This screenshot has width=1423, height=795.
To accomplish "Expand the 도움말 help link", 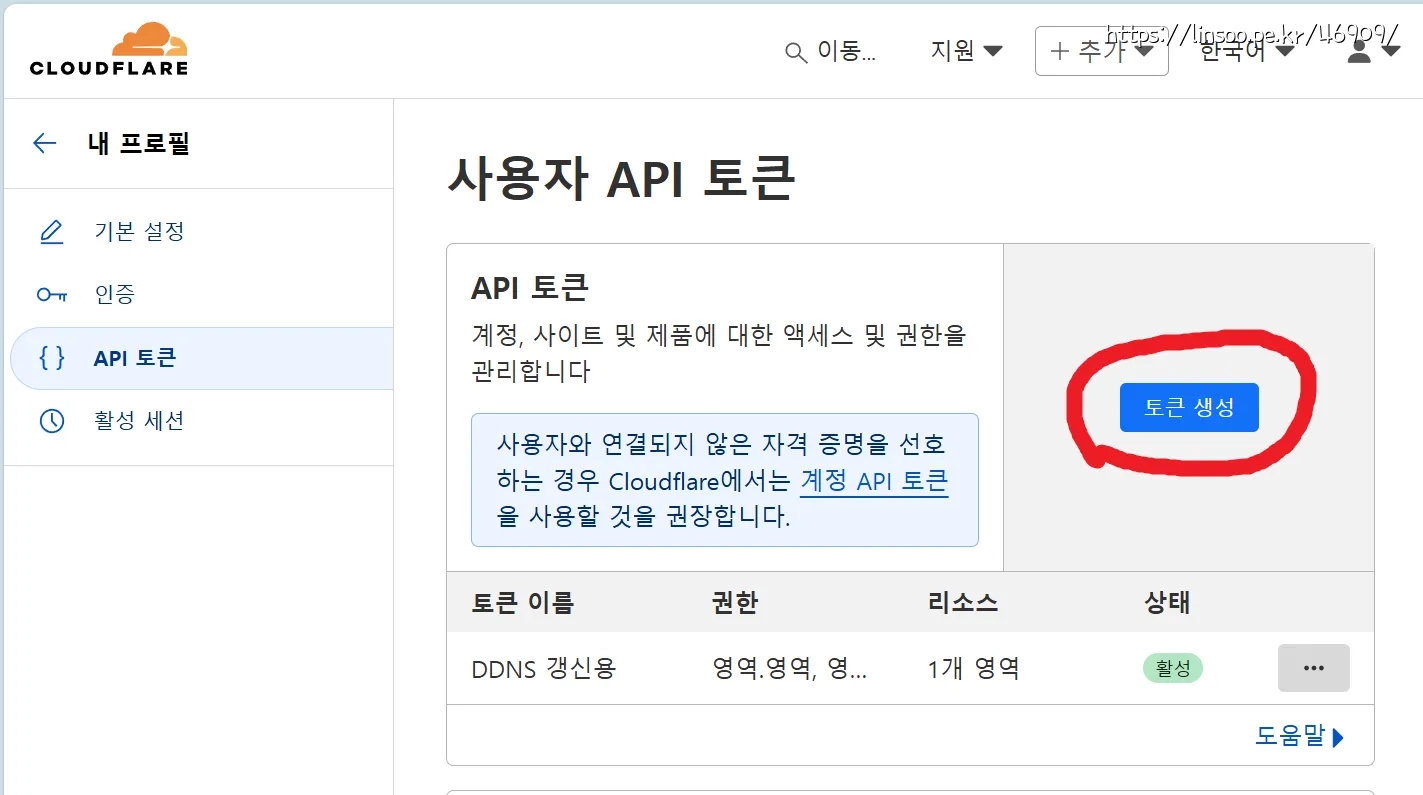I will click(1300, 736).
